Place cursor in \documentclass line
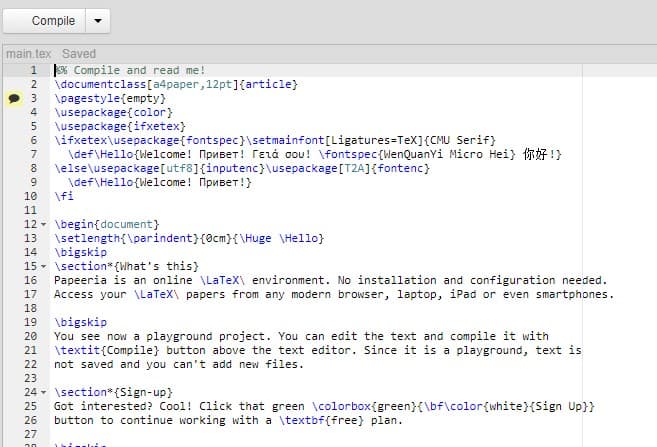This screenshot has height=447, width=657. (176, 84)
